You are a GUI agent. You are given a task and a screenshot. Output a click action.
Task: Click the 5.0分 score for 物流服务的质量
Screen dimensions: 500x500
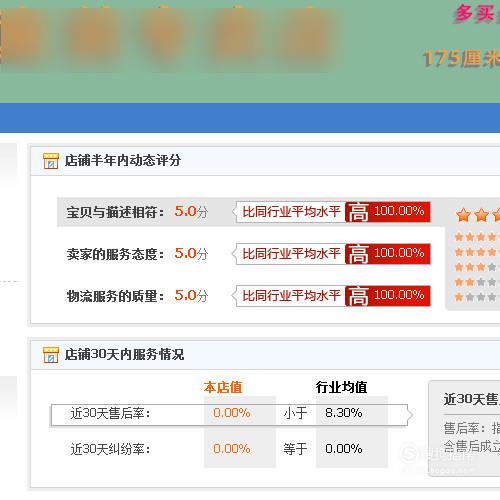coord(191,296)
